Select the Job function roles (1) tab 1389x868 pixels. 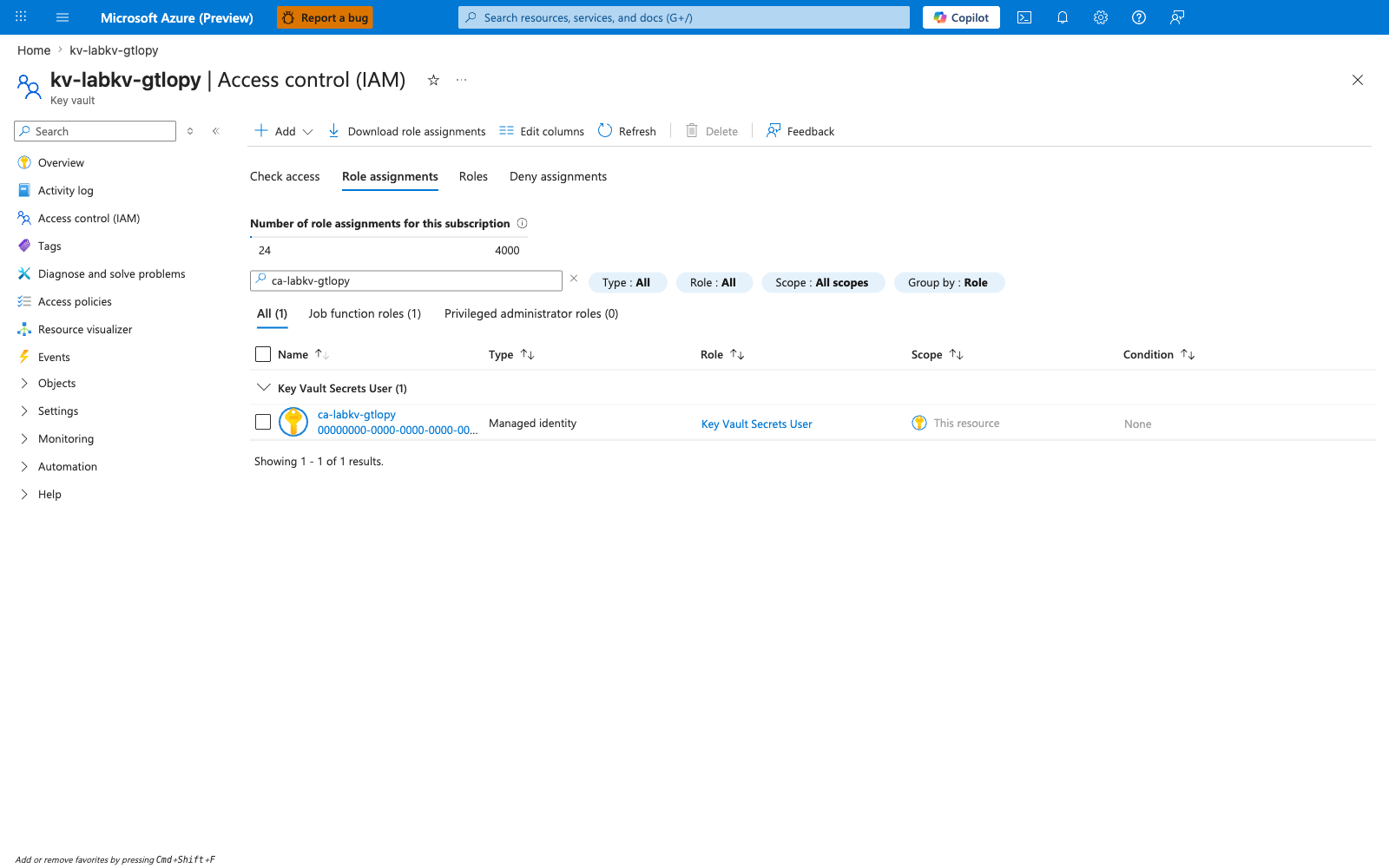365,313
